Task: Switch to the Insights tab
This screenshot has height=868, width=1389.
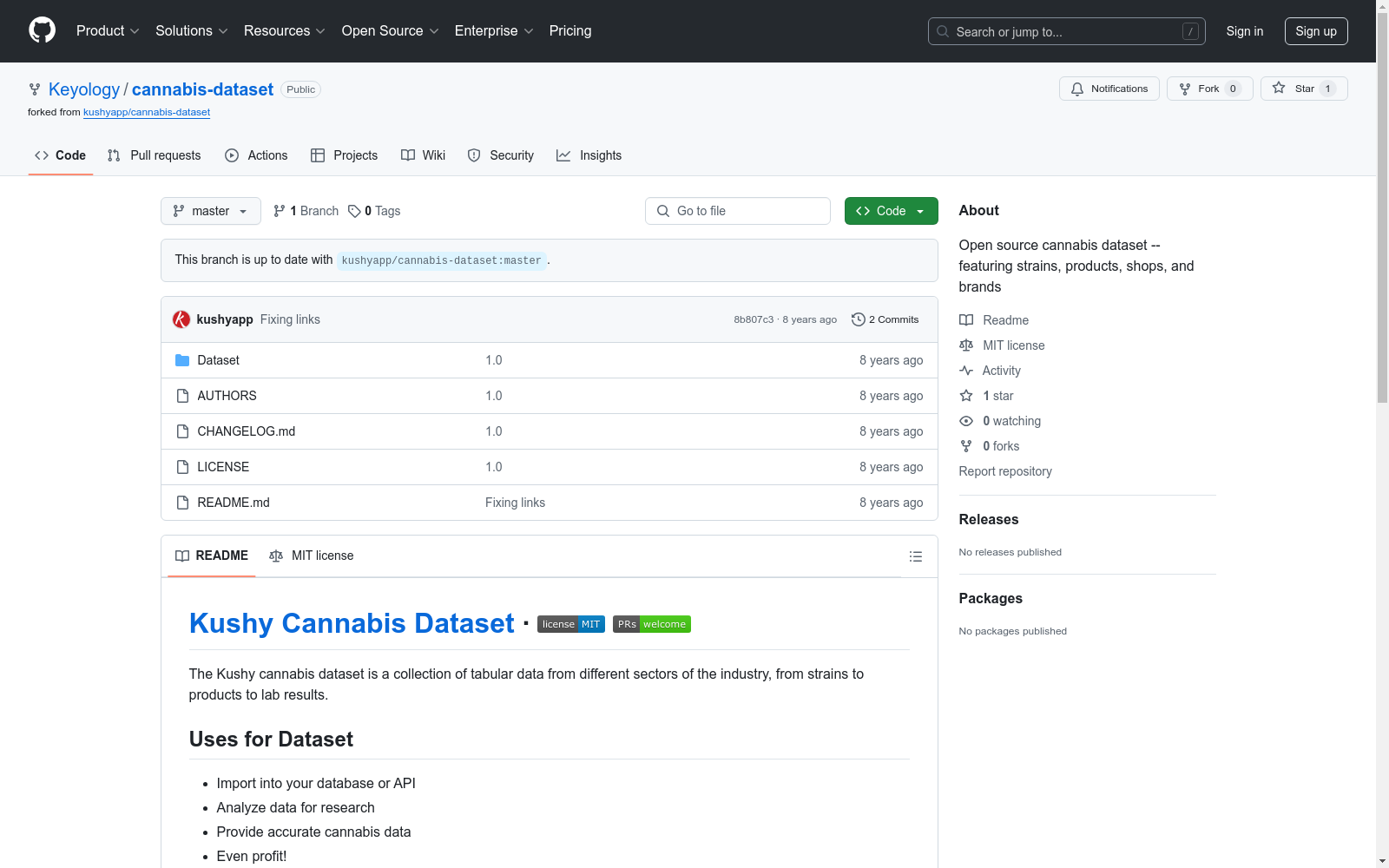Action: click(x=589, y=155)
